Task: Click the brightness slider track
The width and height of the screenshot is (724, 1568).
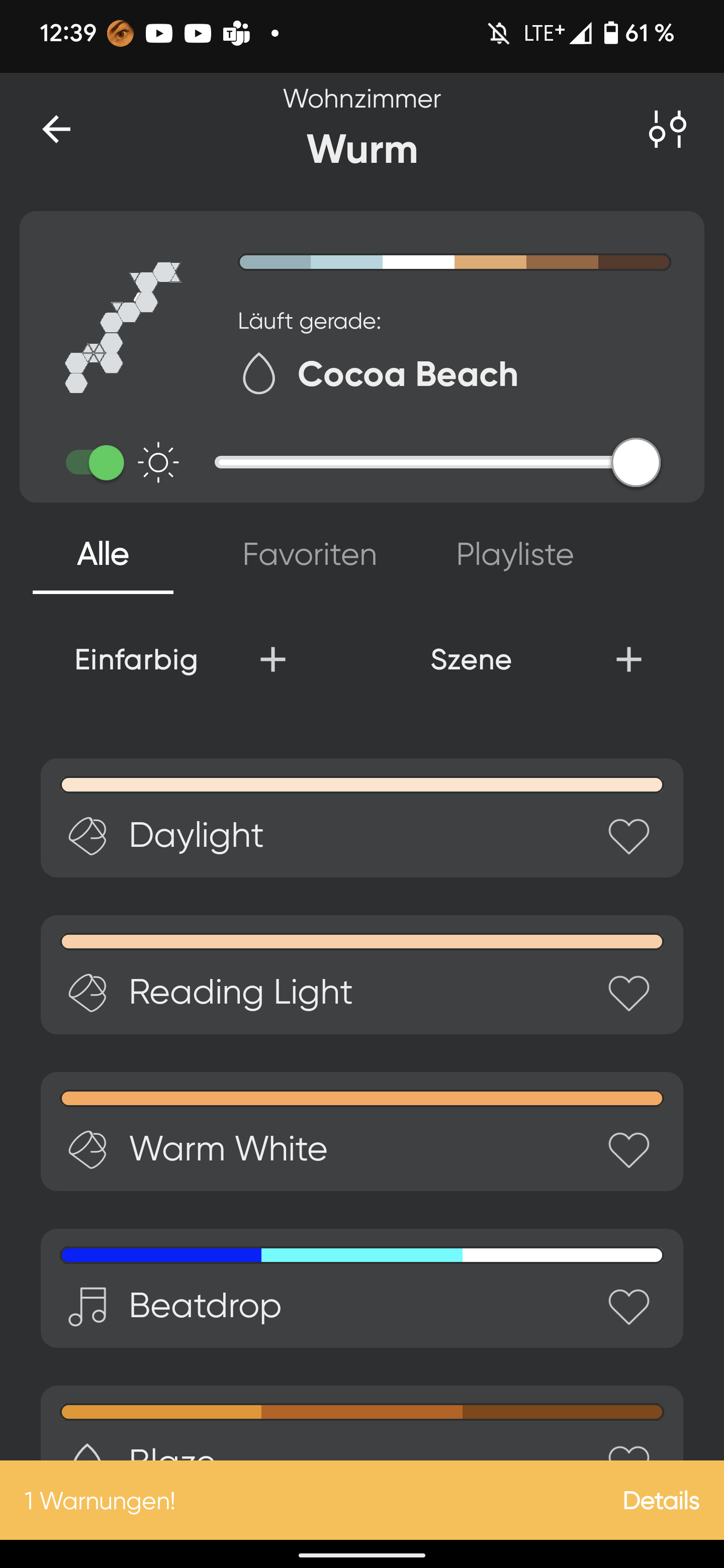Action: point(414,462)
